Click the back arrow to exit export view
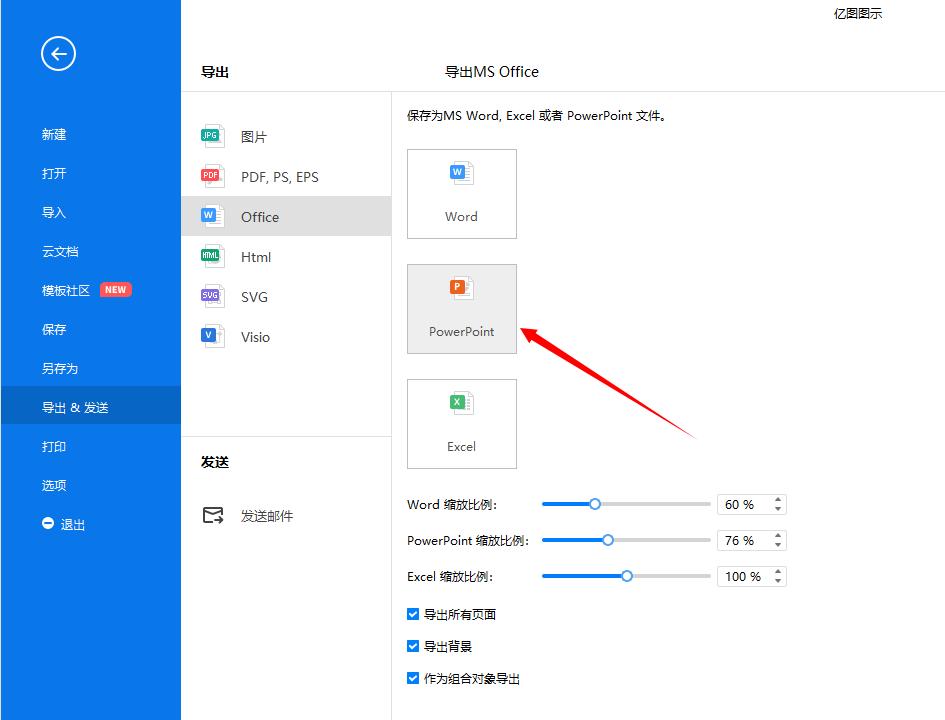945x720 pixels. click(58, 53)
